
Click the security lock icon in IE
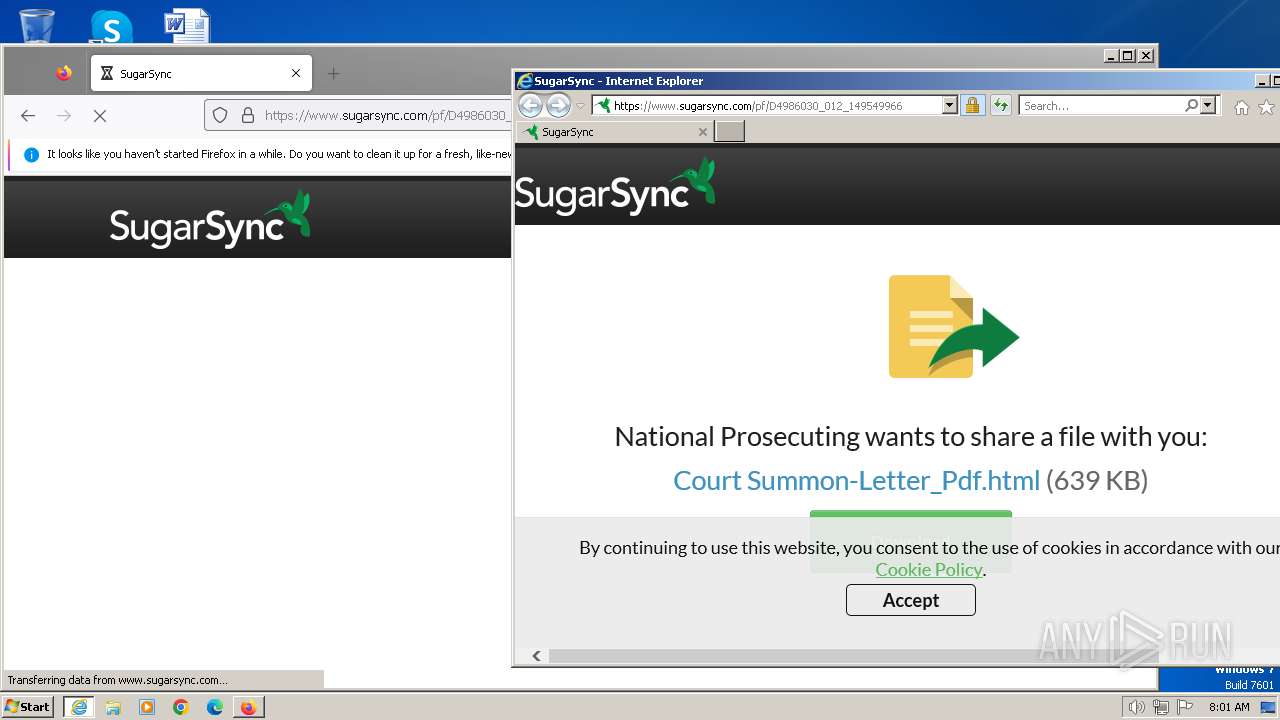click(972, 105)
